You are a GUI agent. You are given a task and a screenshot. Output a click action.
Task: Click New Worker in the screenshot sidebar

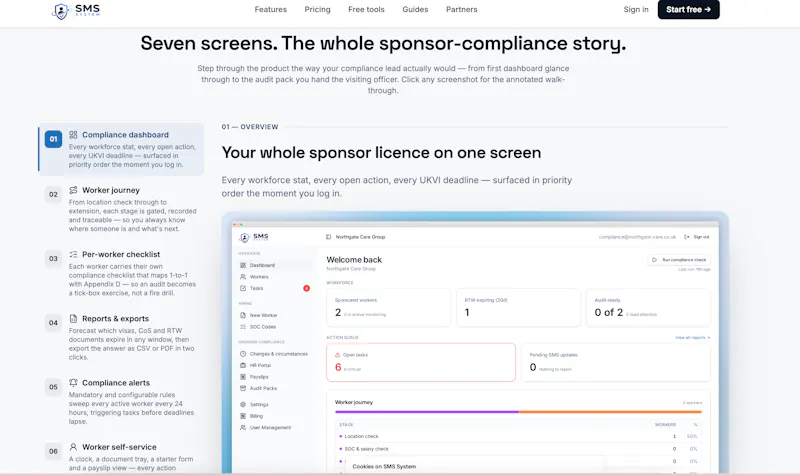click(x=275, y=315)
